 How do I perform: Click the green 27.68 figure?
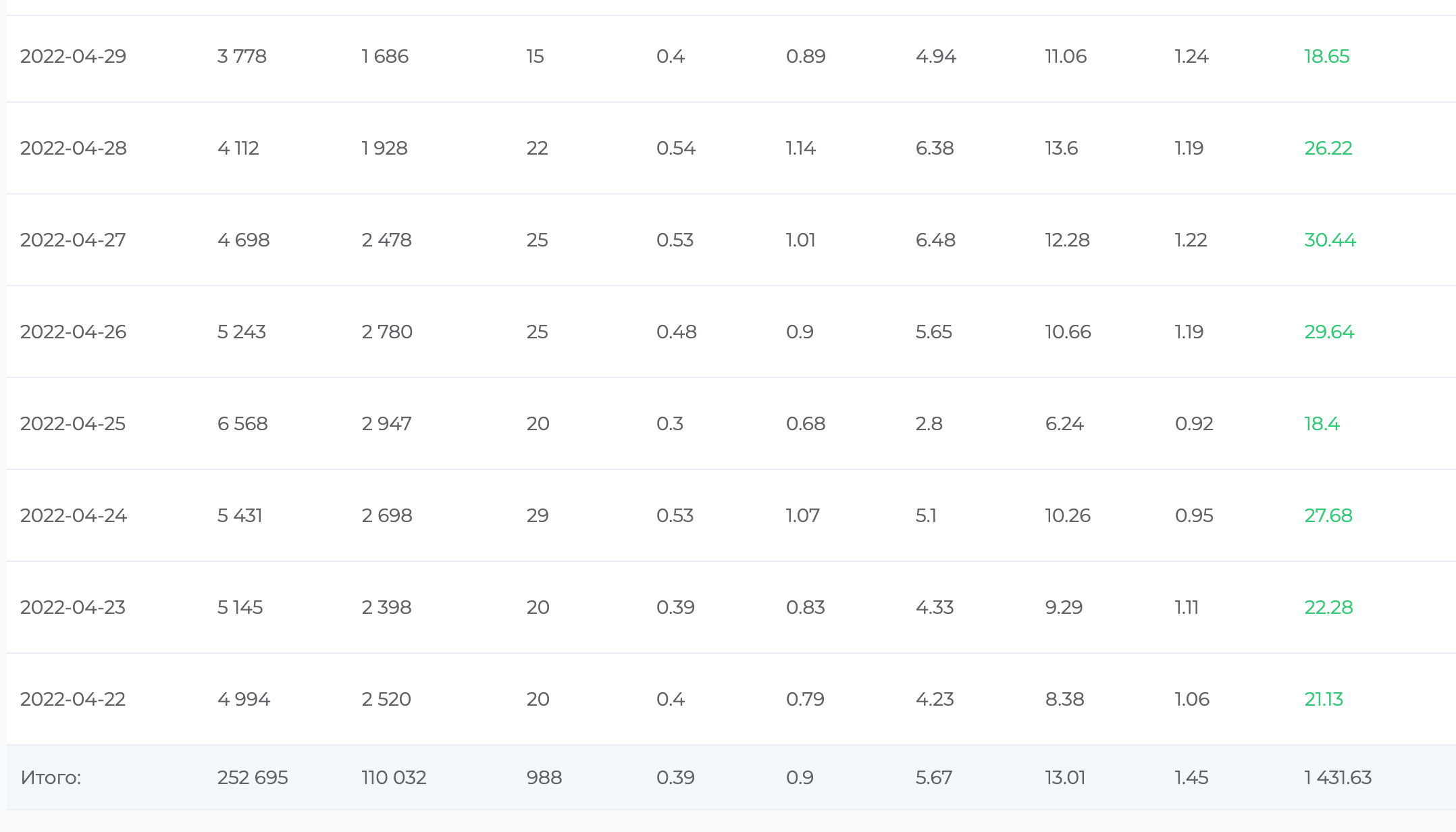[x=1328, y=515]
